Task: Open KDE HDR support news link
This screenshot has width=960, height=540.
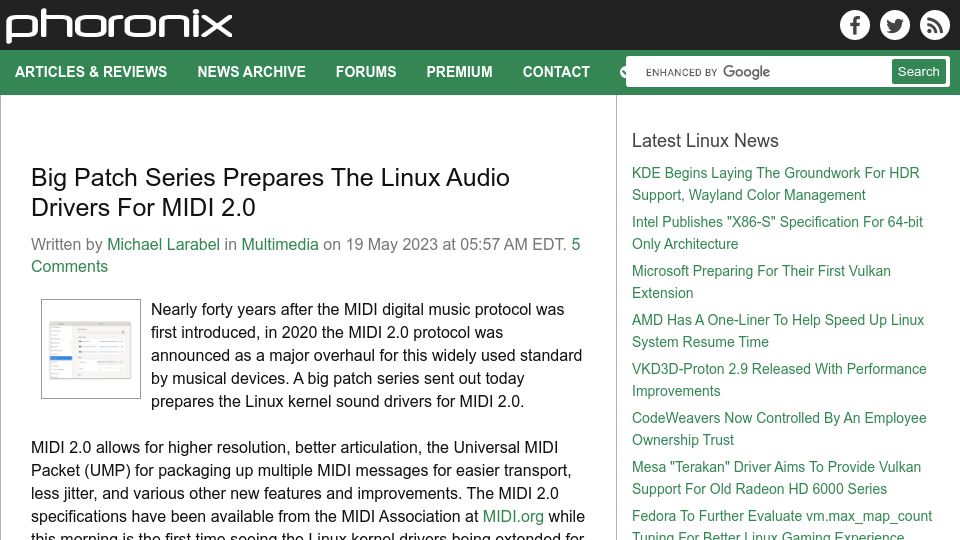Action: click(x=775, y=184)
